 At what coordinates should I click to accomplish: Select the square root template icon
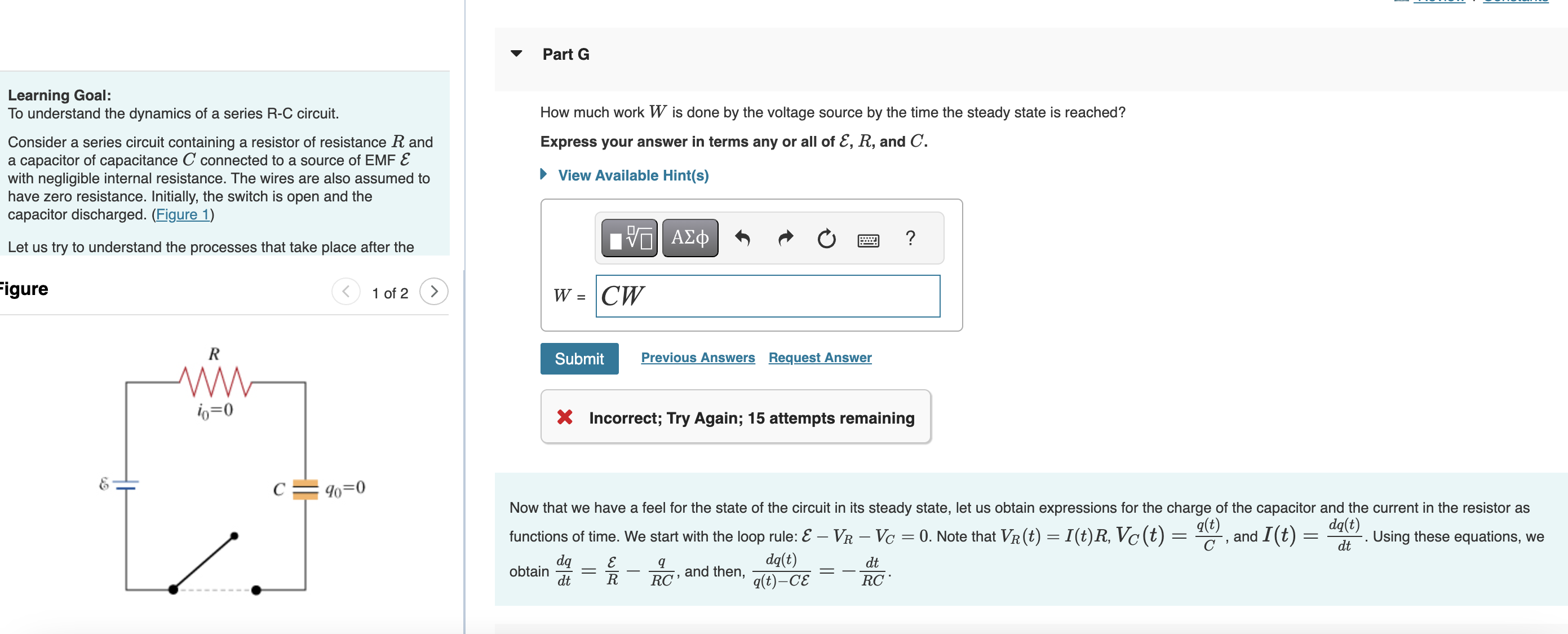628,238
